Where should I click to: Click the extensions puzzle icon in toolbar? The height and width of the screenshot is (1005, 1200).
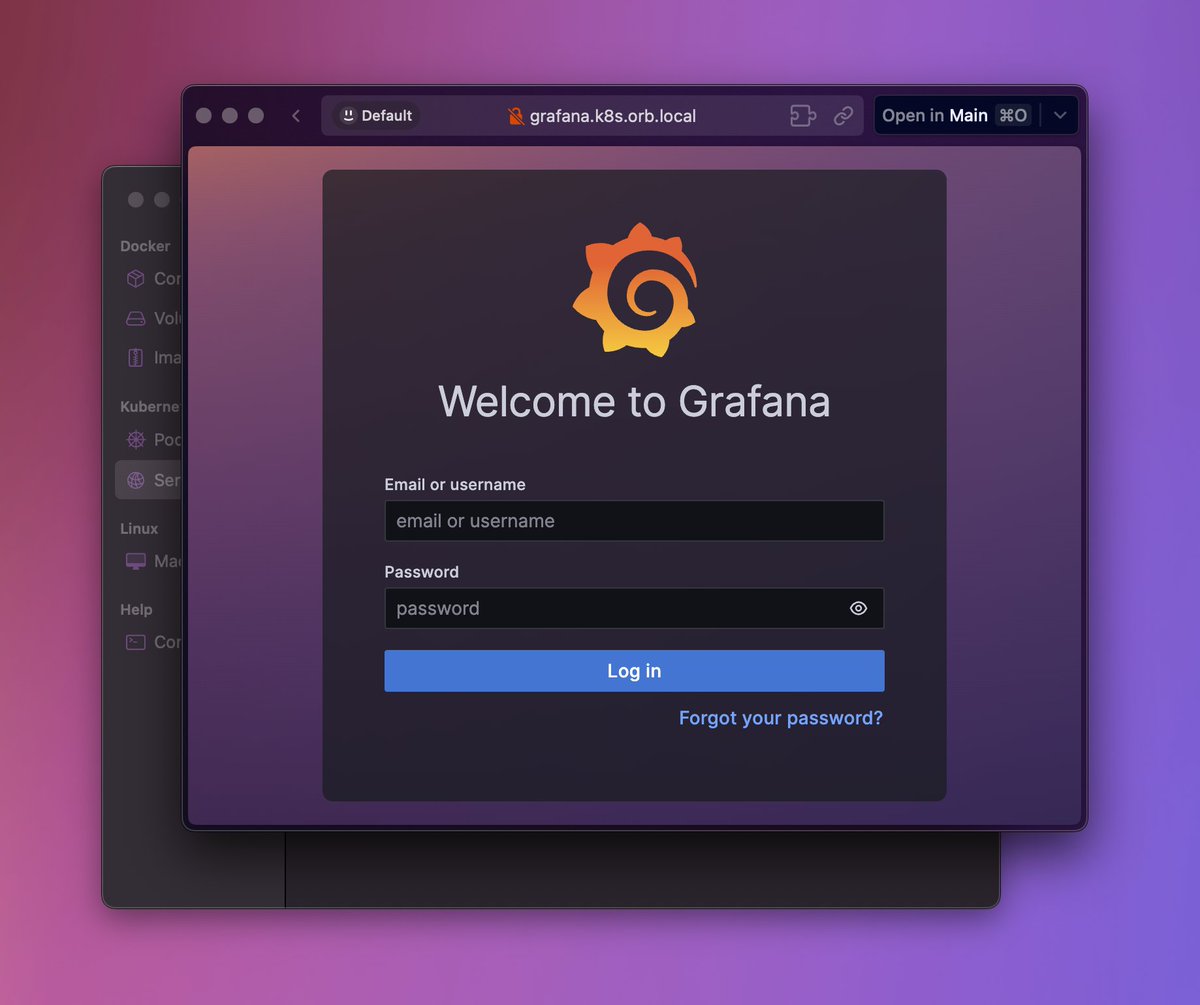pyautogui.click(x=803, y=116)
